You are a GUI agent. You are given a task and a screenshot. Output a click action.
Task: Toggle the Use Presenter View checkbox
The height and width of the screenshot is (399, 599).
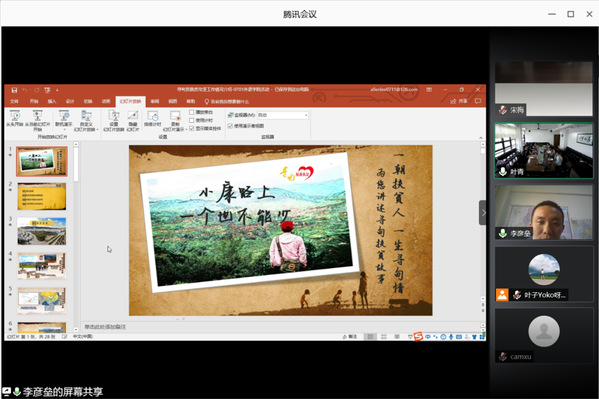pyautogui.click(x=230, y=126)
